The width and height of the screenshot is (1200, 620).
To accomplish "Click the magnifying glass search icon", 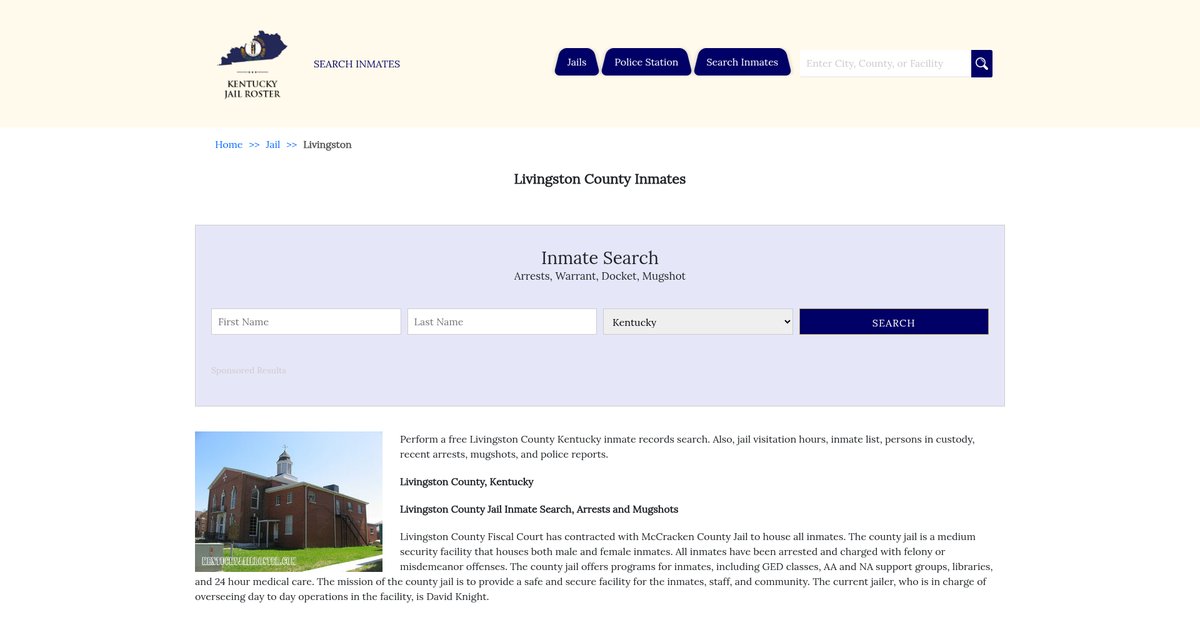I will [x=982, y=63].
